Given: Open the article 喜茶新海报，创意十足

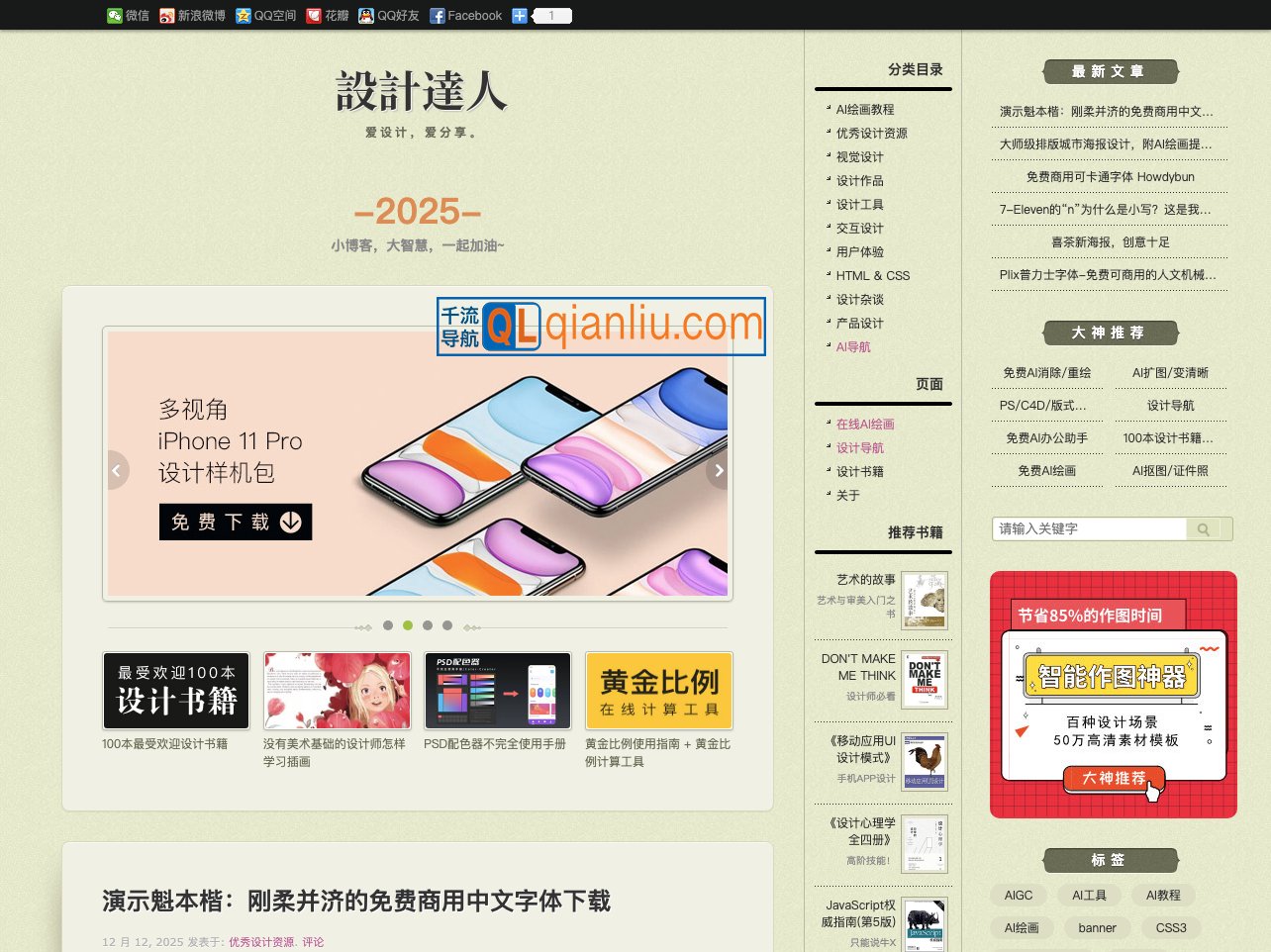Looking at the screenshot, I should click(x=1111, y=241).
